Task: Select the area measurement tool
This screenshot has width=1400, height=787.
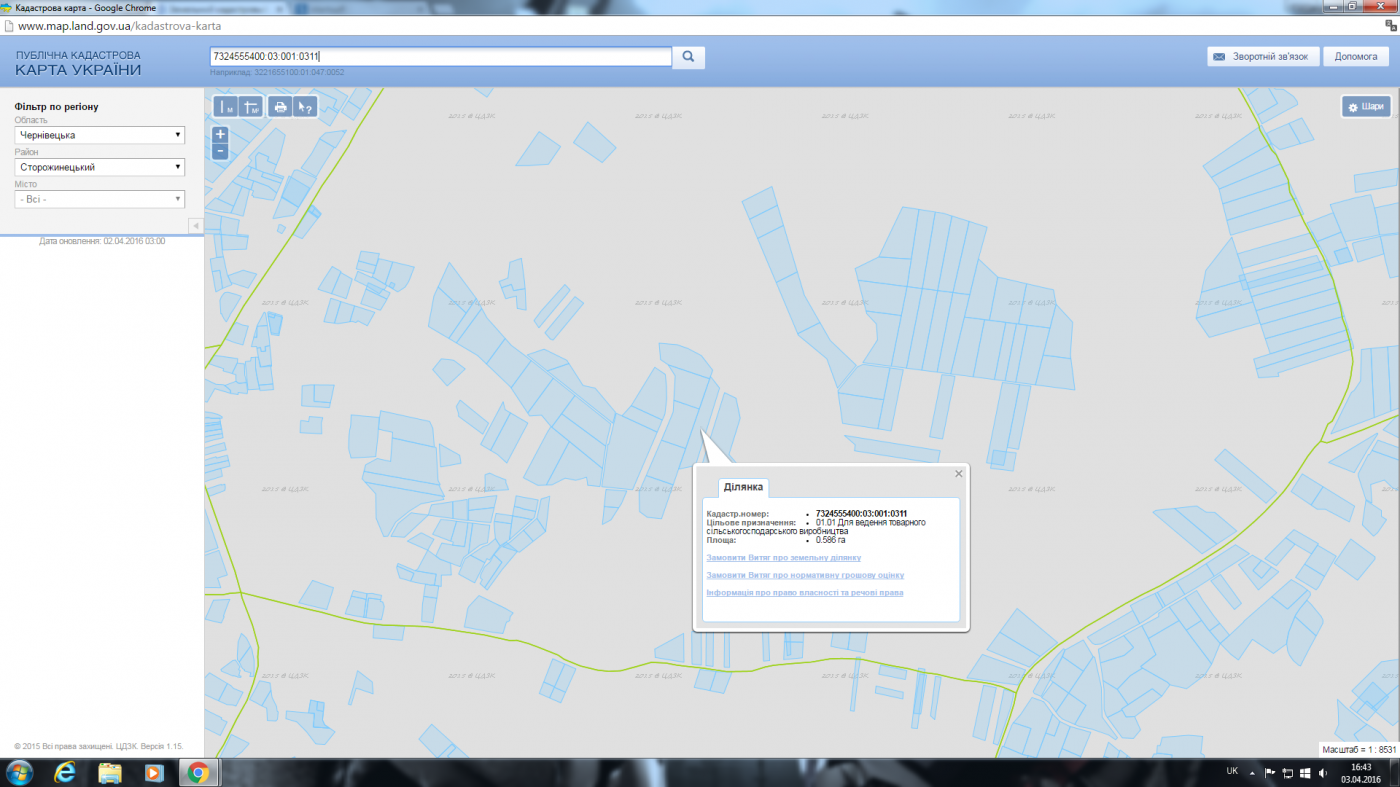Action: tap(251, 107)
